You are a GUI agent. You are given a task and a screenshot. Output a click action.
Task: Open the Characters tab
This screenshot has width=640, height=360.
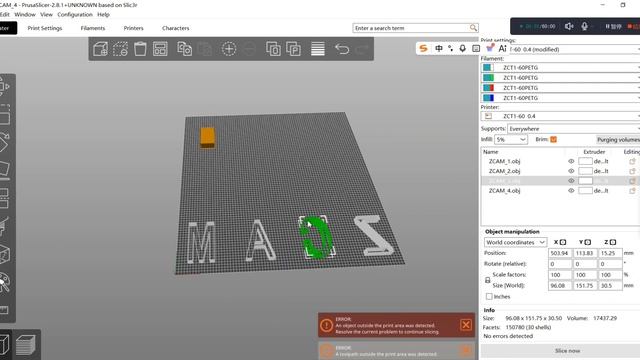coord(176,28)
